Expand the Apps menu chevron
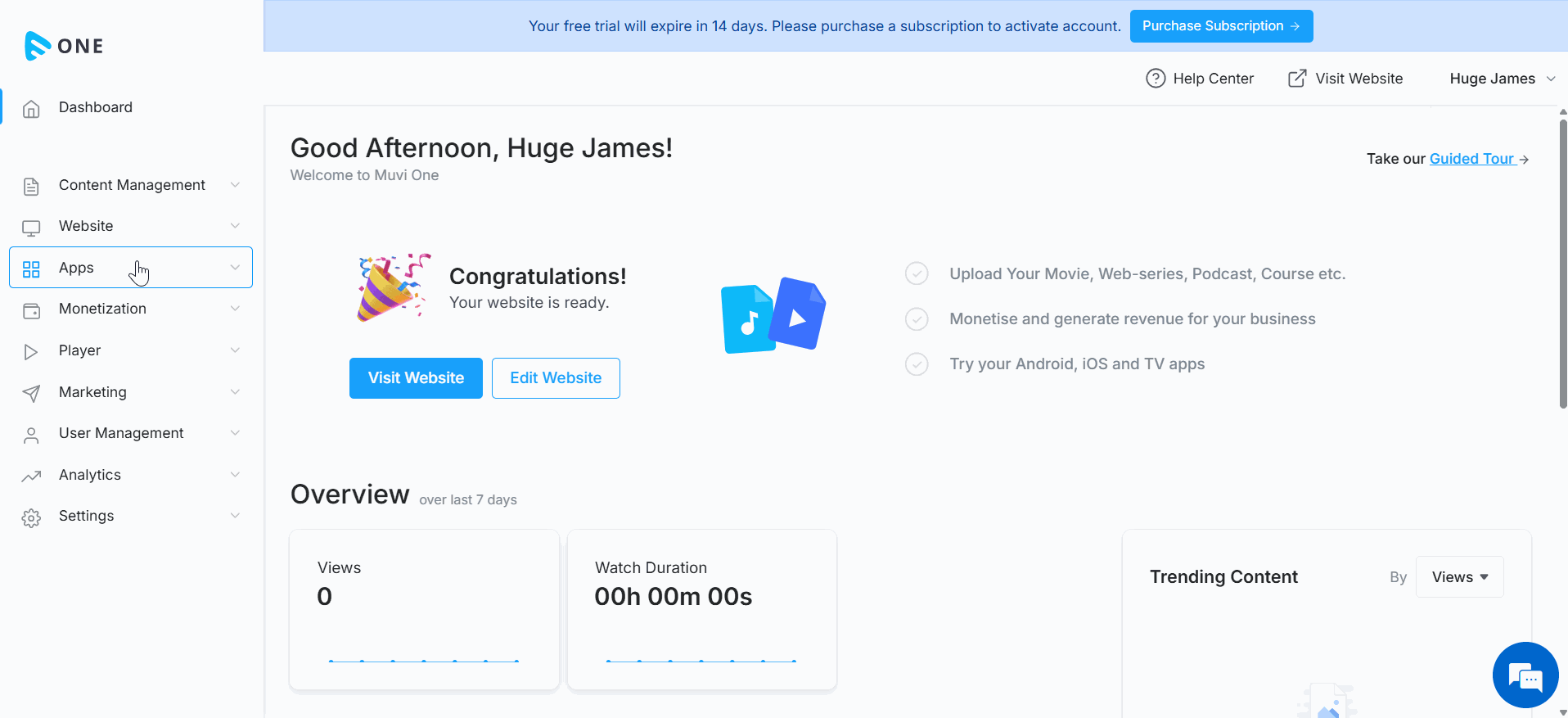Viewport: 1568px width, 718px height. point(235,268)
